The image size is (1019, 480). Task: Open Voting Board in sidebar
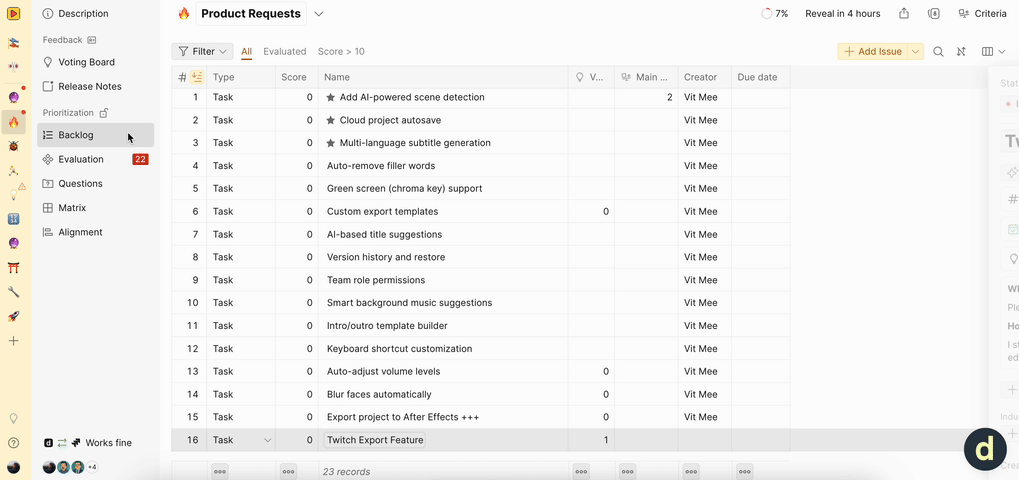click(x=86, y=62)
